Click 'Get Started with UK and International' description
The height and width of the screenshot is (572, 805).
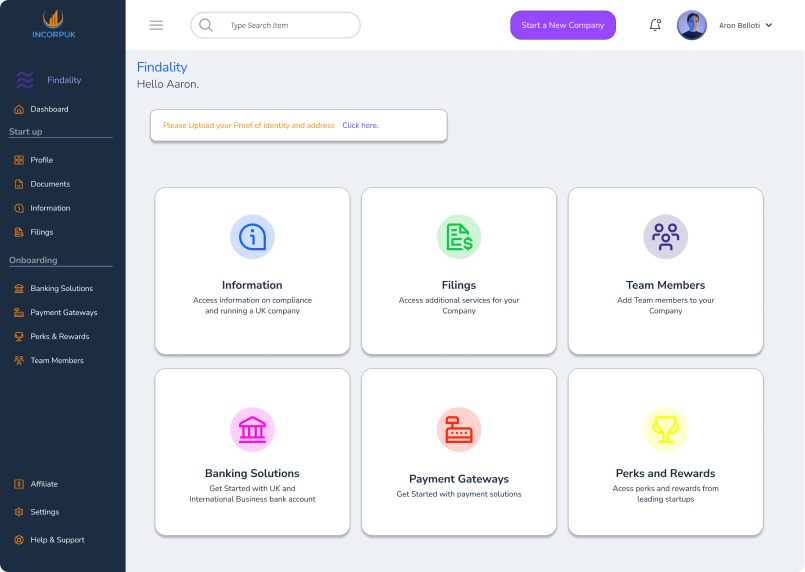pyautogui.click(x=252, y=493)
